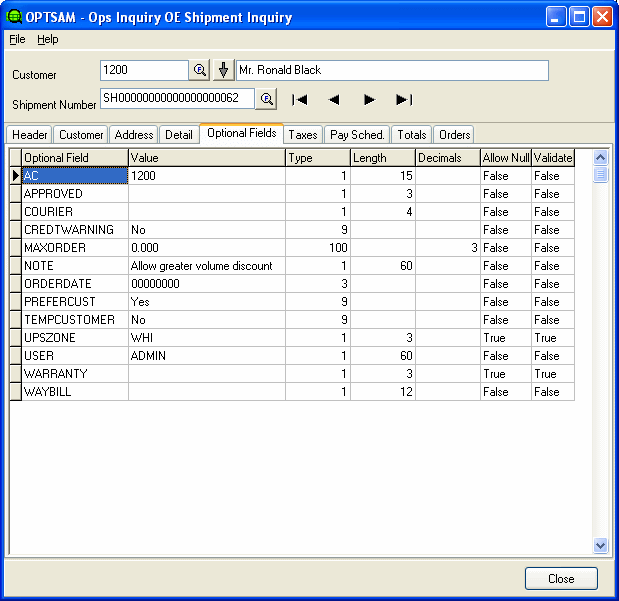619x601 pixels.
Task: Click the Optional Field column header
Action: coord(75,158)
